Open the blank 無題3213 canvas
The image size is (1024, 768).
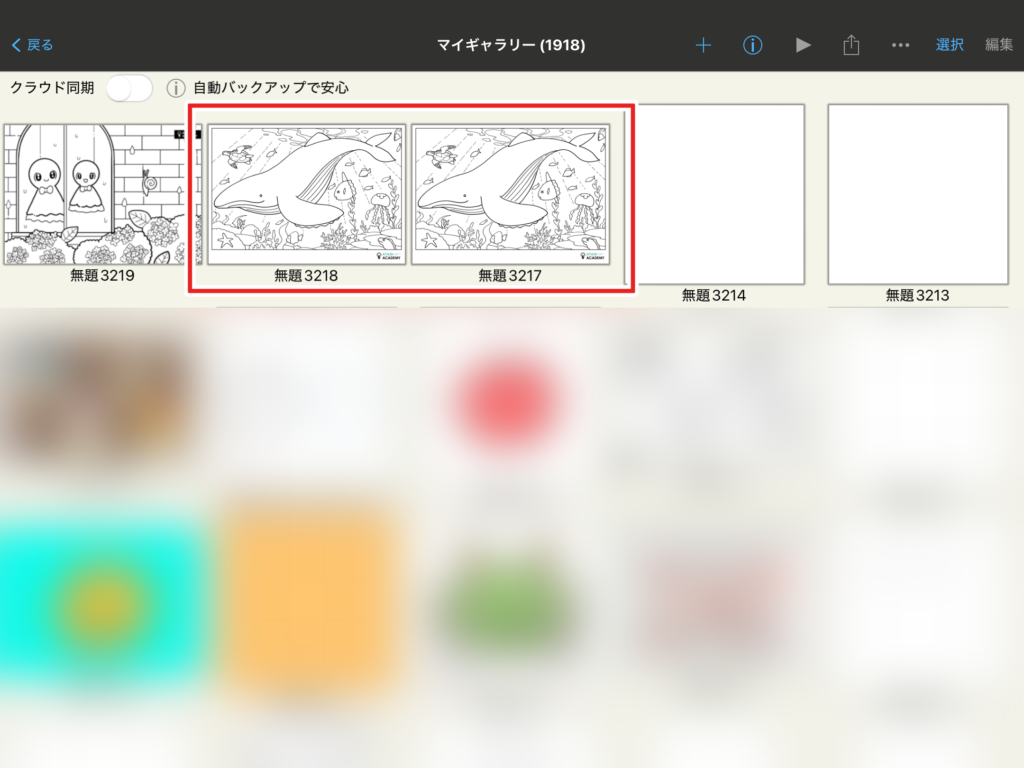click(x=917, y=194)
